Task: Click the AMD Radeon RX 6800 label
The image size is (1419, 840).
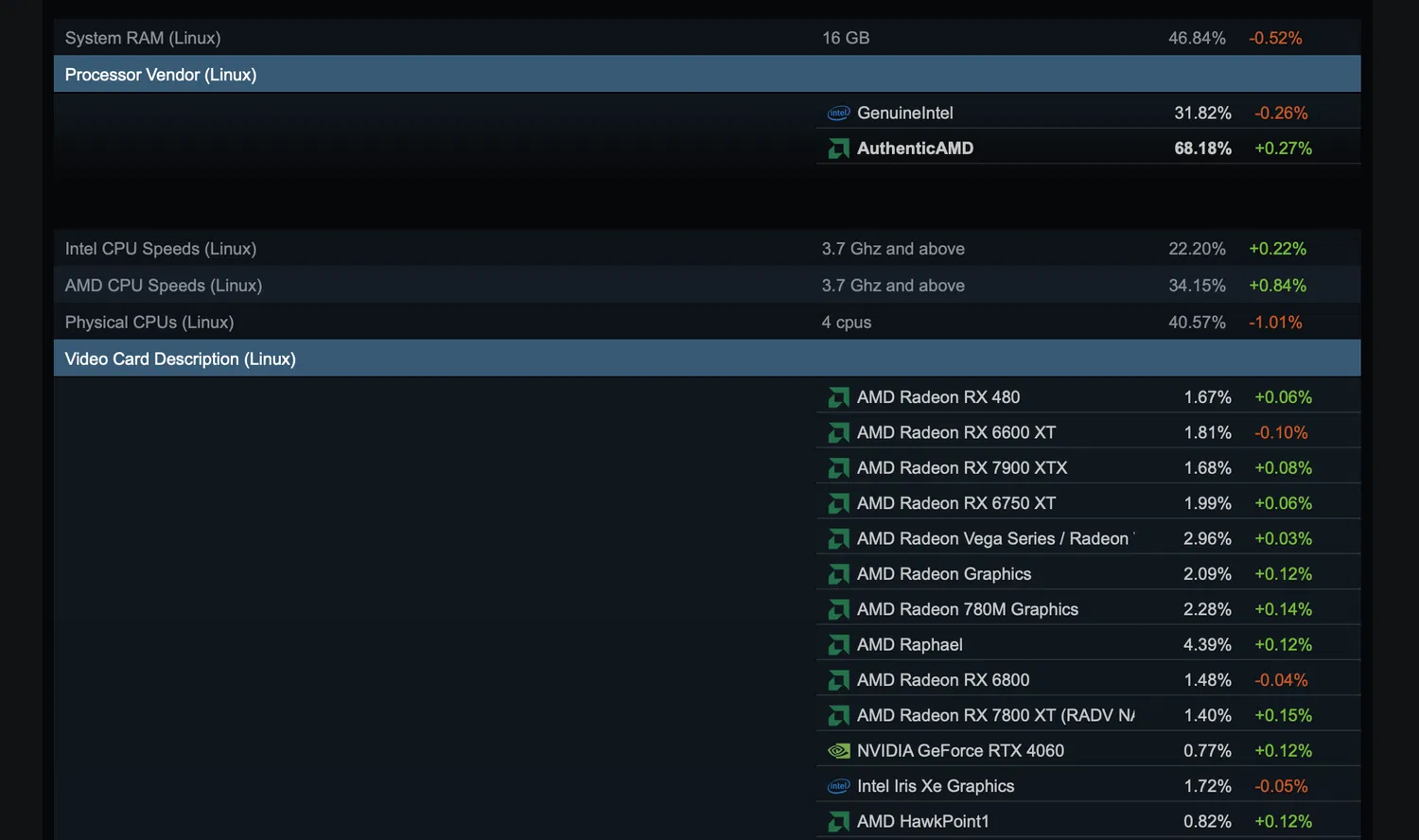Action: coord(943,680)
